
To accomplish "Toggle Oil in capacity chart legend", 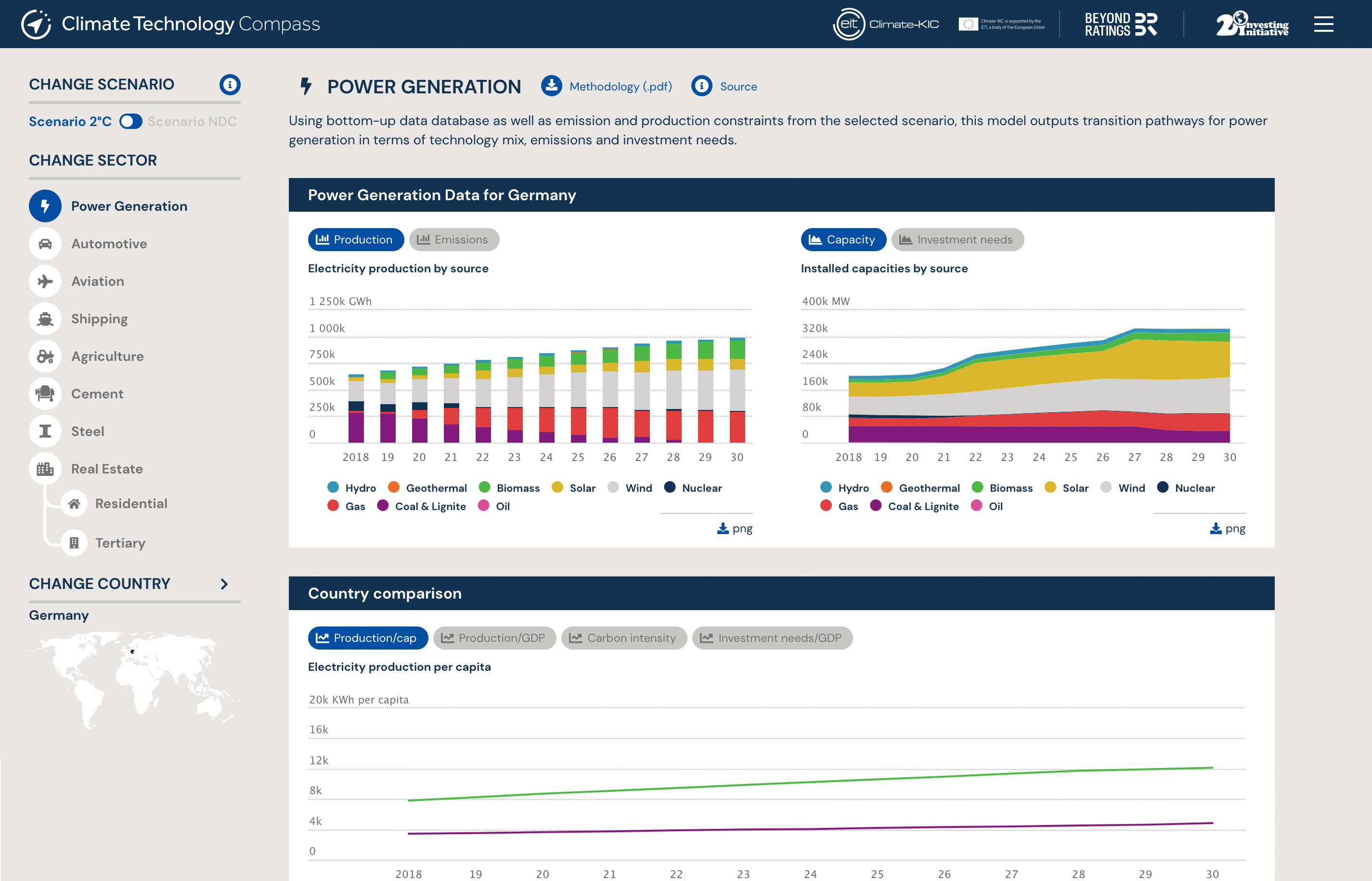I will (x=987, y=506).
